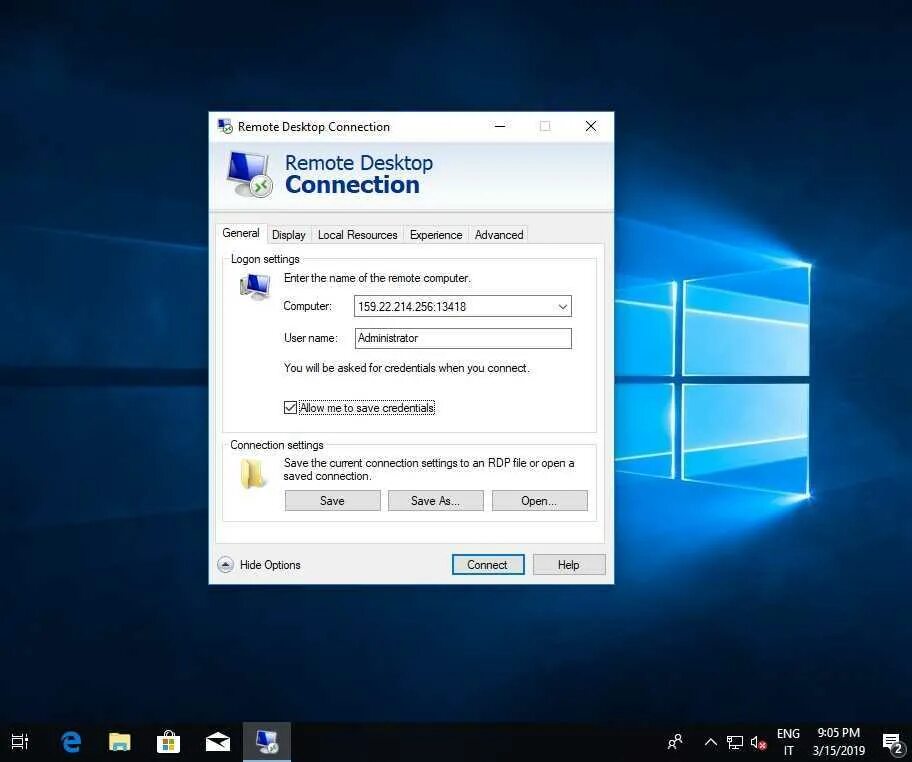Click the Save As... button
This screenshot has width=912, height=762.
(435, 501)
